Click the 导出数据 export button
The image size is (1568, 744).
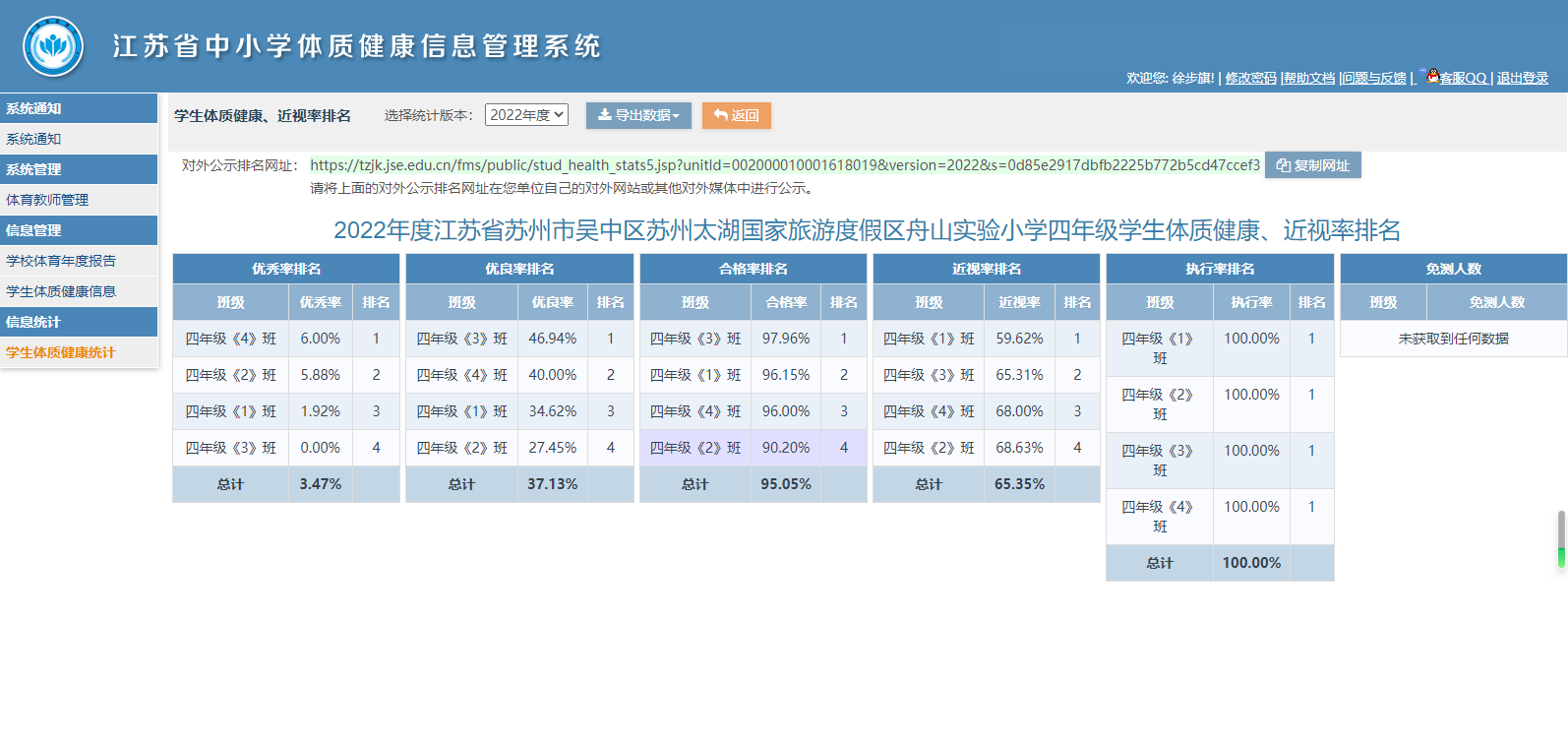click(638, 115)
